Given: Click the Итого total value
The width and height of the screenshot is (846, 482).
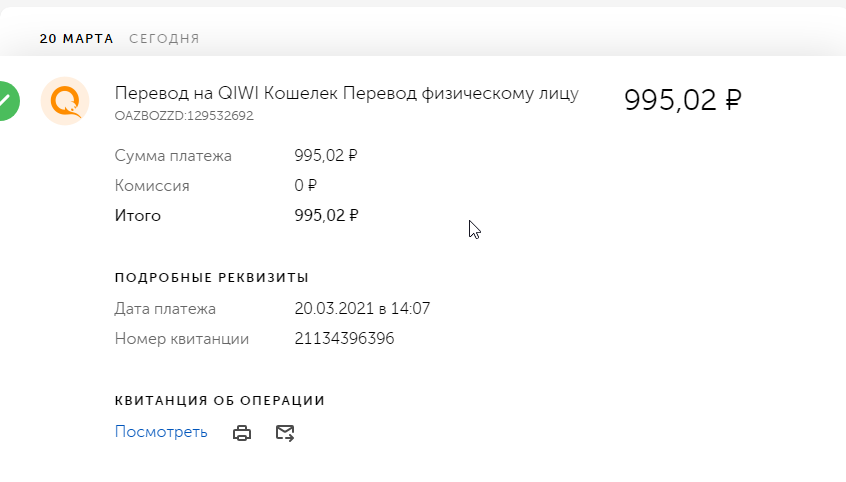Looking at the screenshot, I should 326,215.
